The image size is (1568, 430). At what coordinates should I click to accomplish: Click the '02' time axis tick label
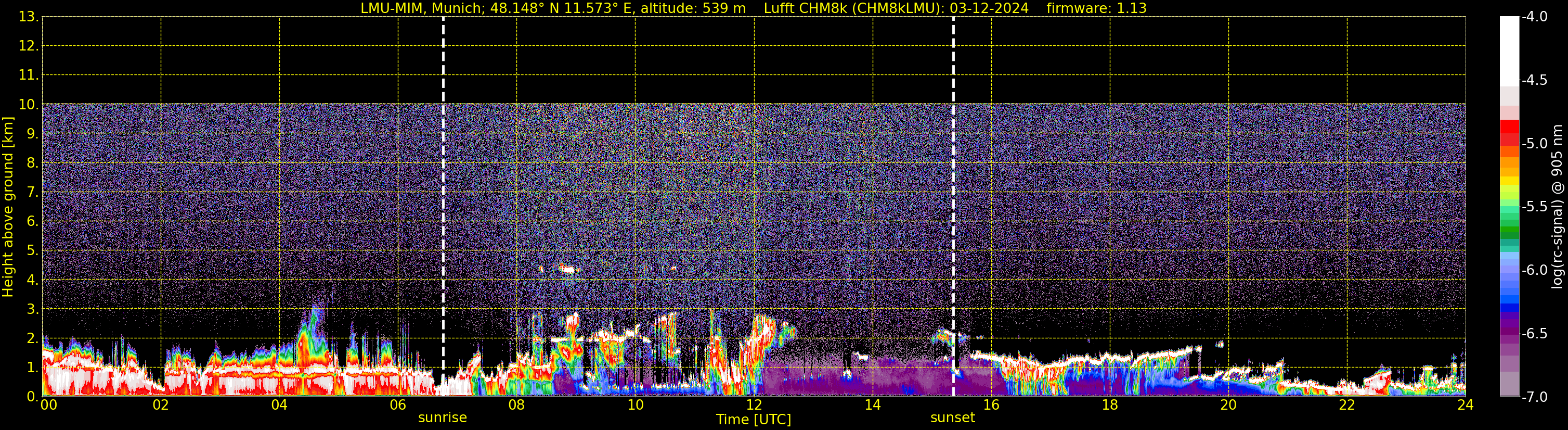[x=161, y=406]
